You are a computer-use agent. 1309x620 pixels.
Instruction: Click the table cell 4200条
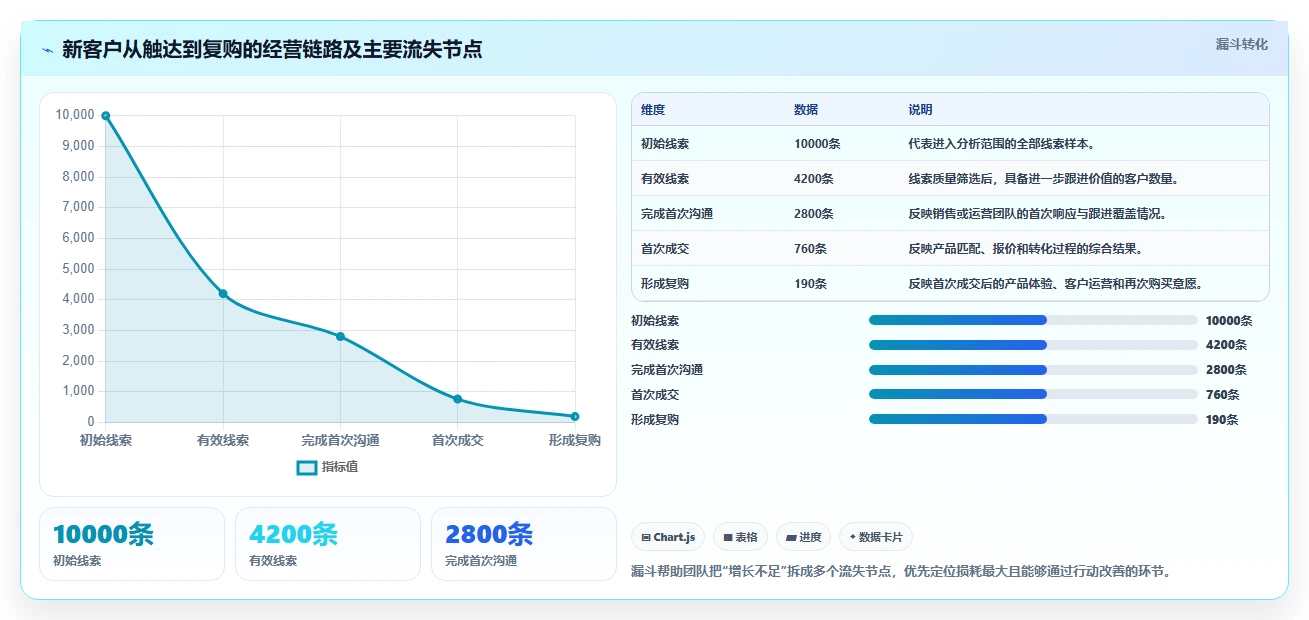click(814, 179)
